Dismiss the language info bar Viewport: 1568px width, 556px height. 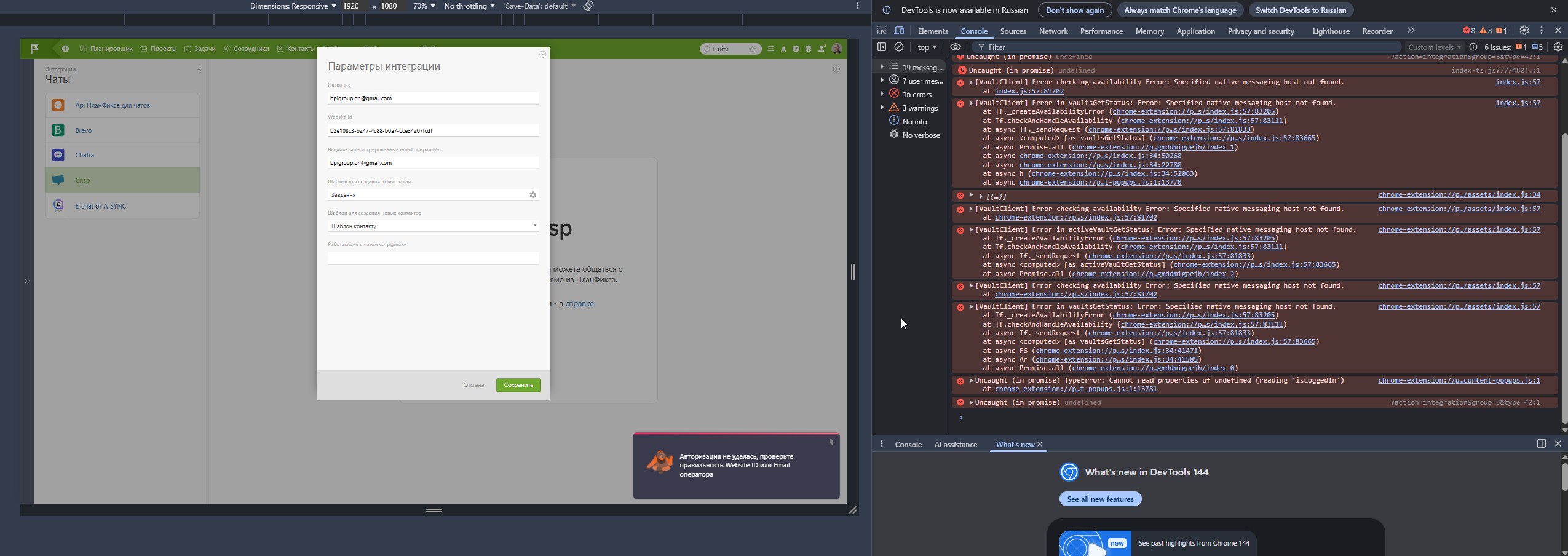(1554, 10)
